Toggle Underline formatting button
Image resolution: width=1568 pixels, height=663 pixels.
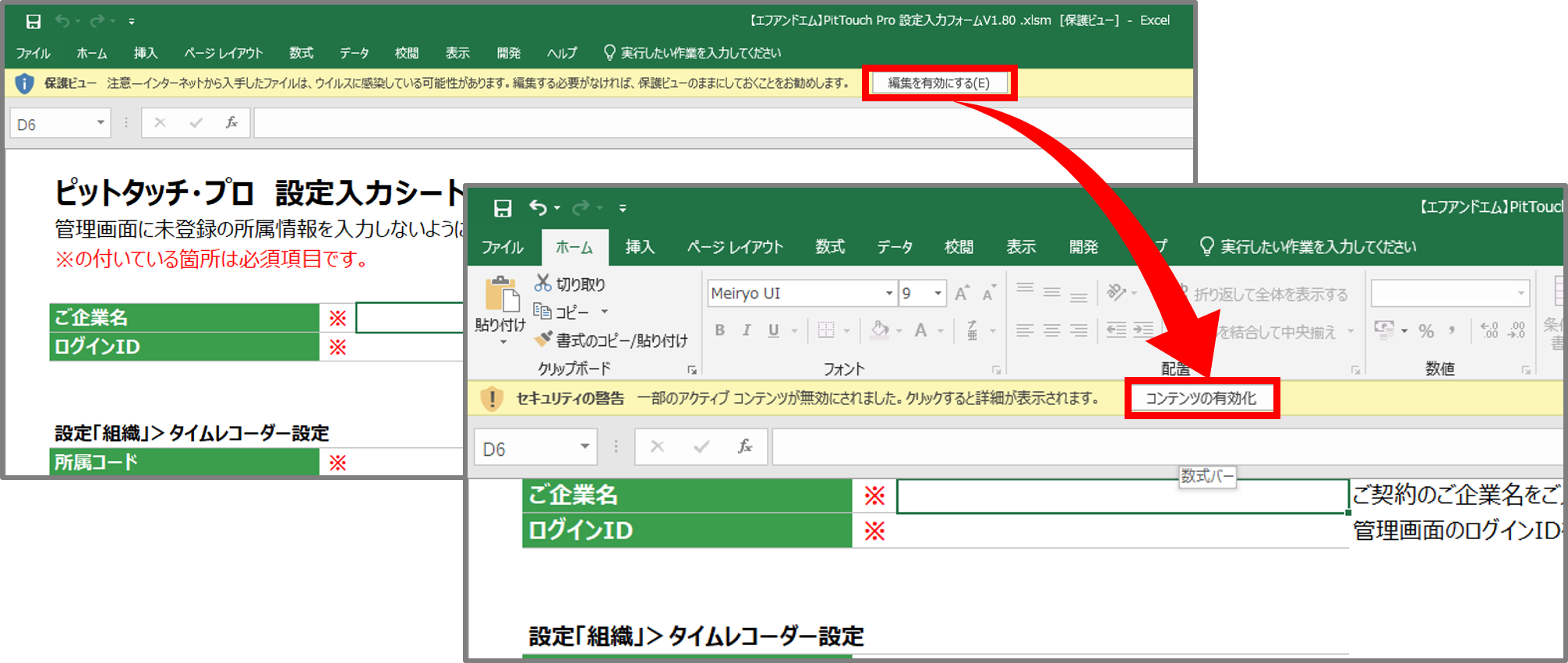coord(773,330)
